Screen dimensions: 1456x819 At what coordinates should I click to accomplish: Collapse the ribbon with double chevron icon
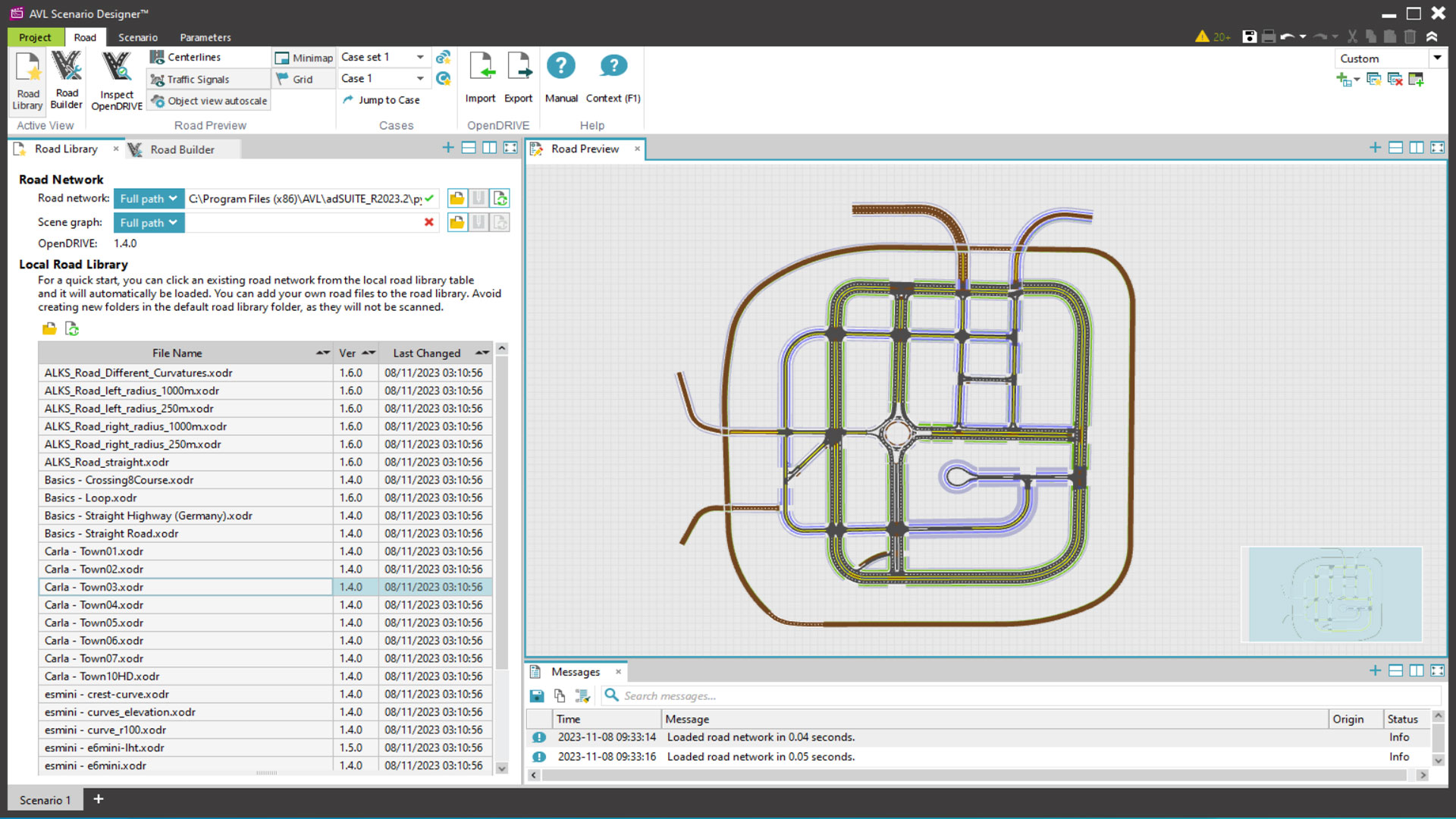[1432, 36]
